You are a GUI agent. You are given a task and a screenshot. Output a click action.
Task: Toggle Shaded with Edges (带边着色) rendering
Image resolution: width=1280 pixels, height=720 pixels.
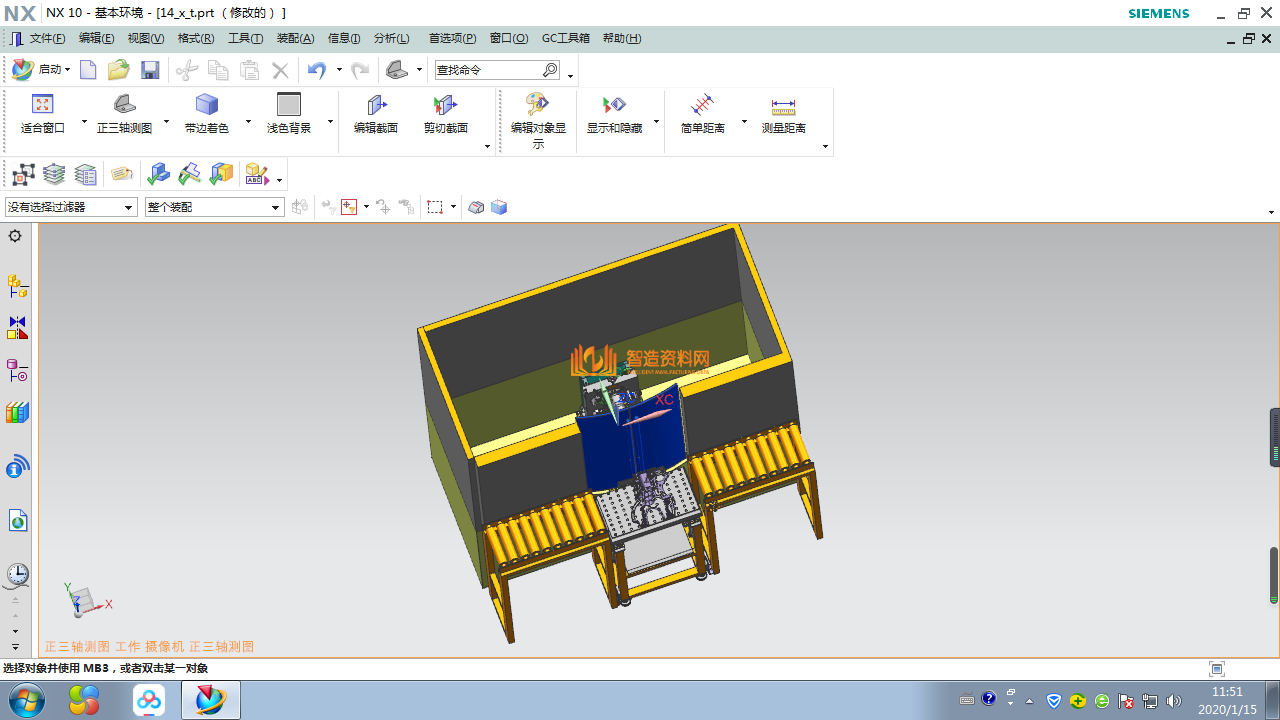point(206,114)
